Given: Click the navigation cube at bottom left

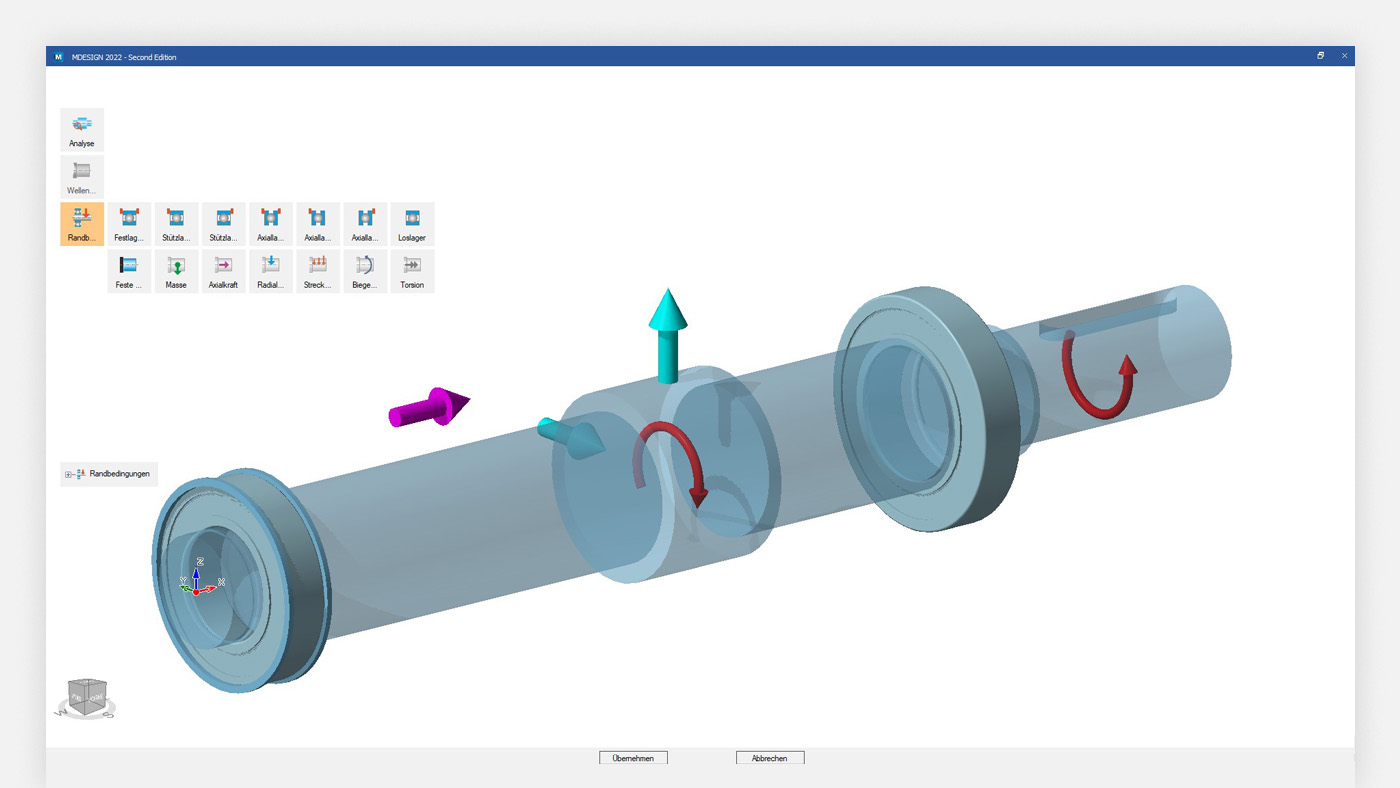Looking at the screenshot, I should click(x=88, y=695).
